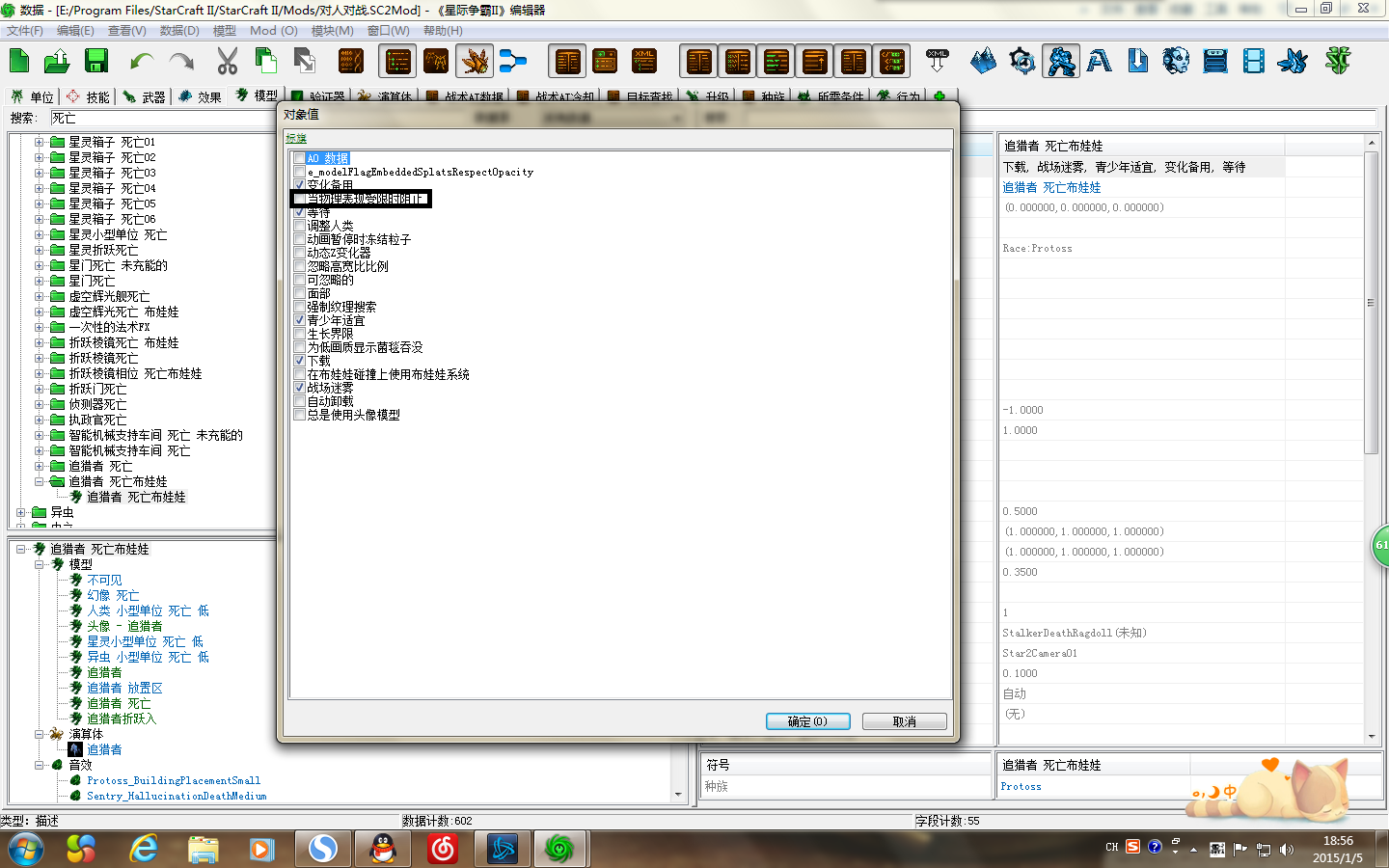This screenshot has width=1389, height=868.
Task: Uncheck the 变化备用 checkbox
Action: (299, 185)
